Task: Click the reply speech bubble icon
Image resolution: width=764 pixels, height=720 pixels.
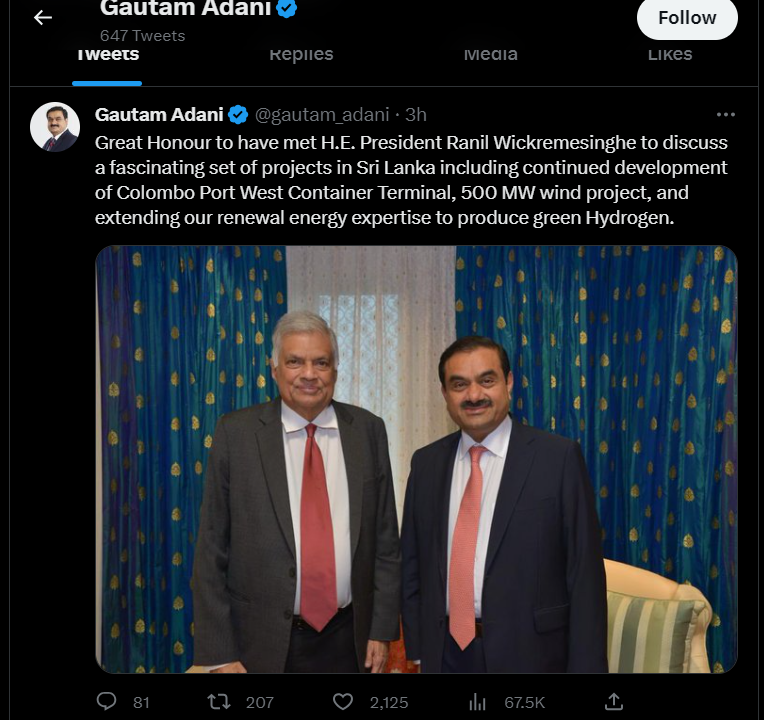Action: [106, 701]
